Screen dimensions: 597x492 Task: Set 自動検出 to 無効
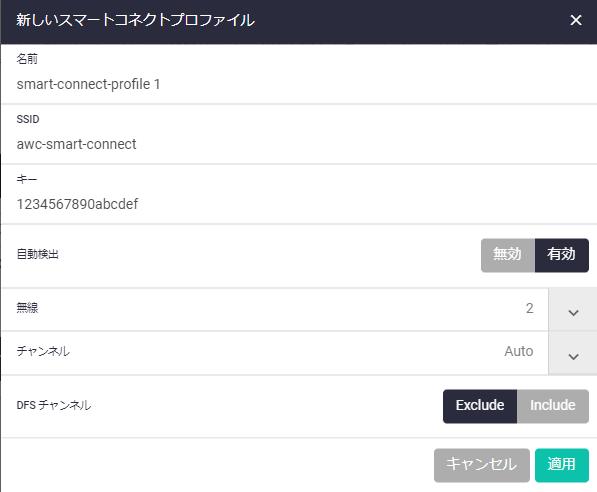coord(508,255)
